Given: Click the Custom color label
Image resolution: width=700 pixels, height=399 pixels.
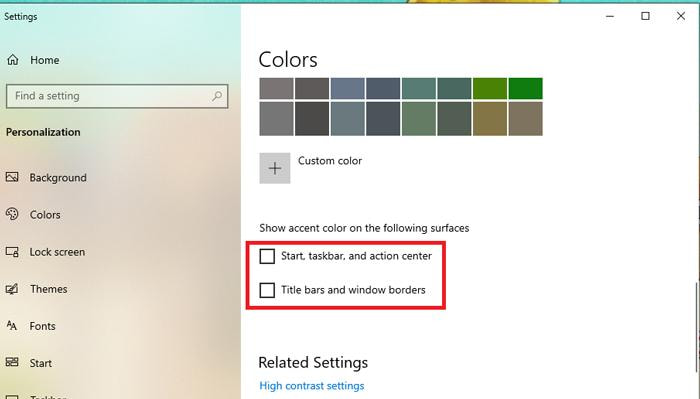Looking at the screenshot, I should (x=330, y=161).
